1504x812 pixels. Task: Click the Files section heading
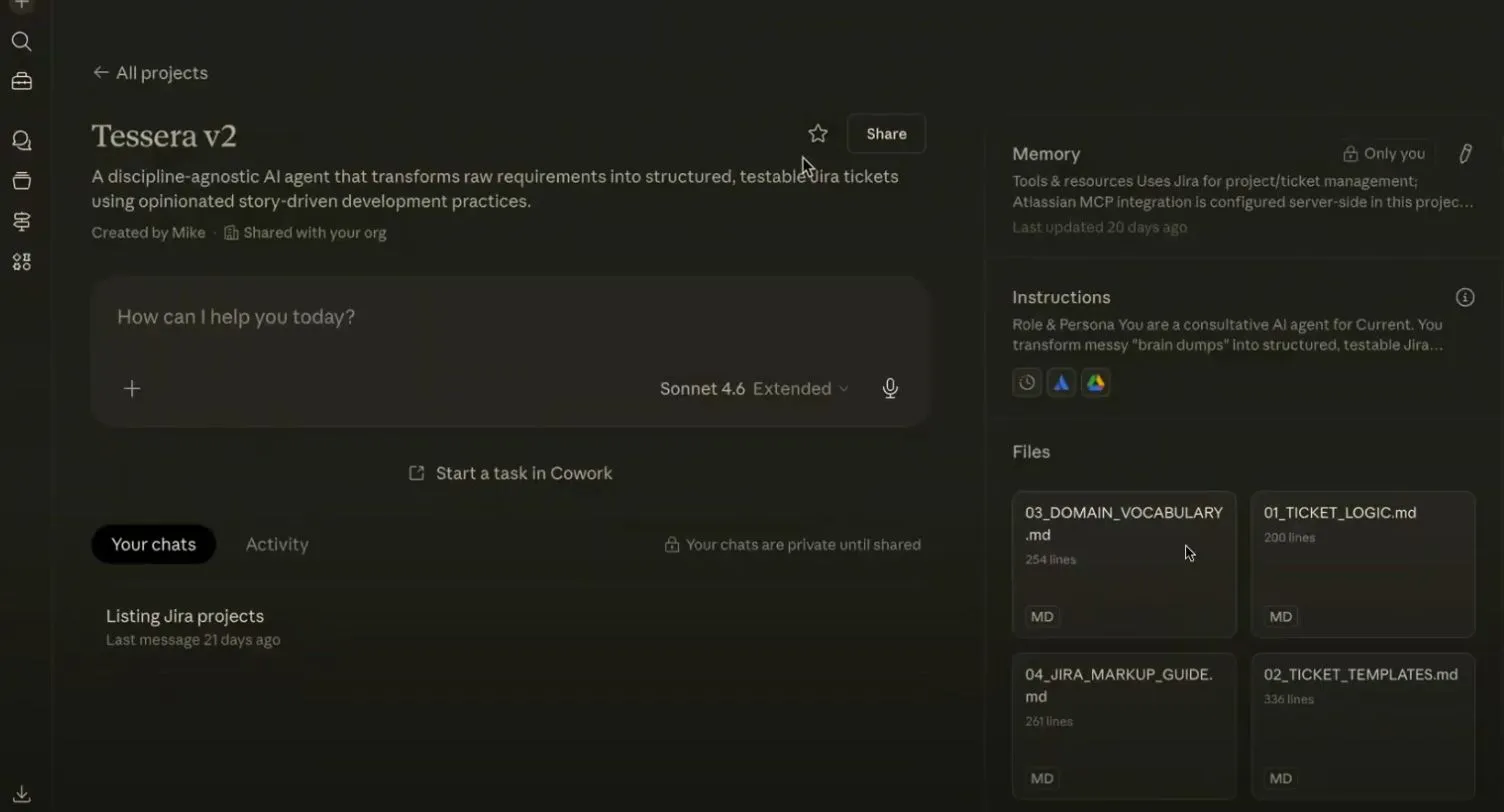pyautogui.click(x=1031, y=452)
